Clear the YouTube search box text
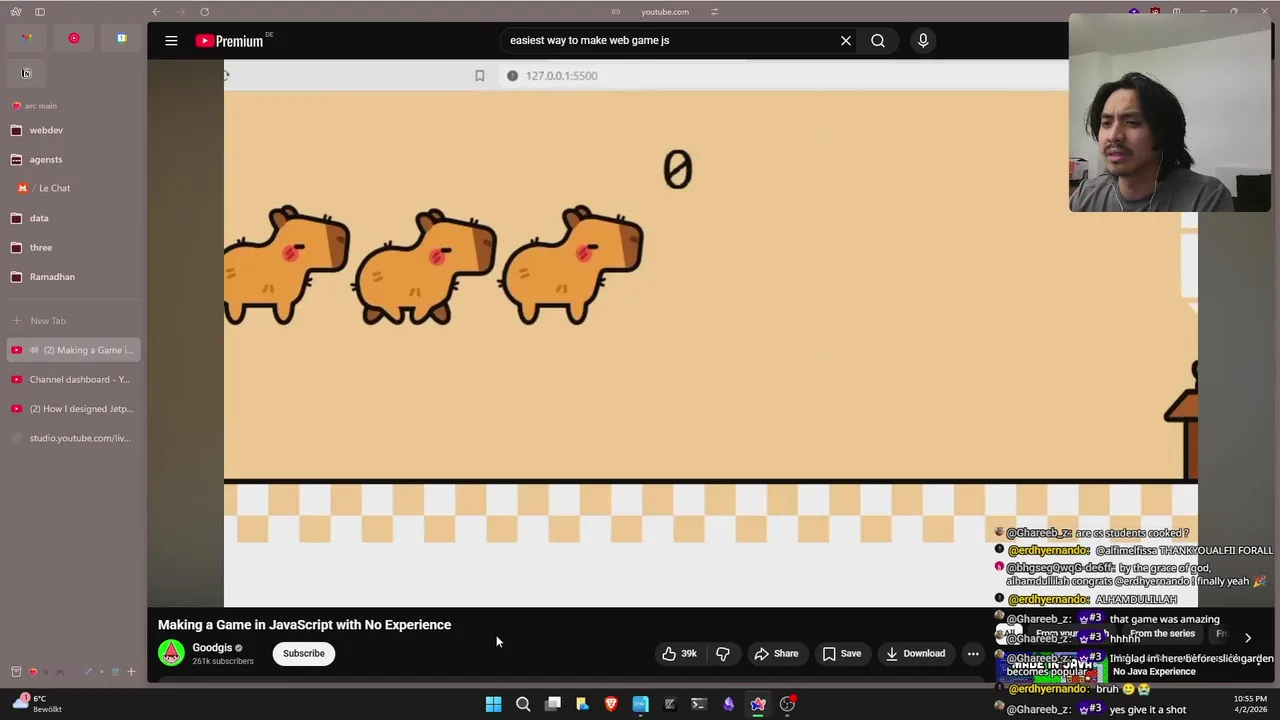1280x720 pixels. coord(846,41)
